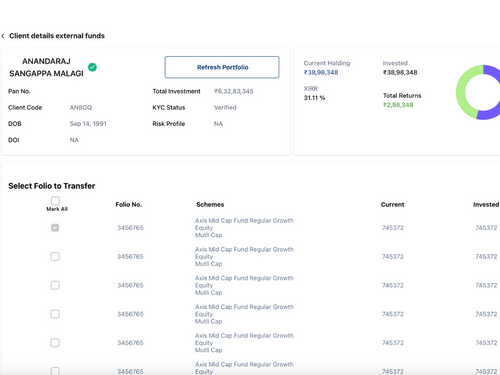
Task: Select the client code value AN8GQ
Action: (81, 108)
